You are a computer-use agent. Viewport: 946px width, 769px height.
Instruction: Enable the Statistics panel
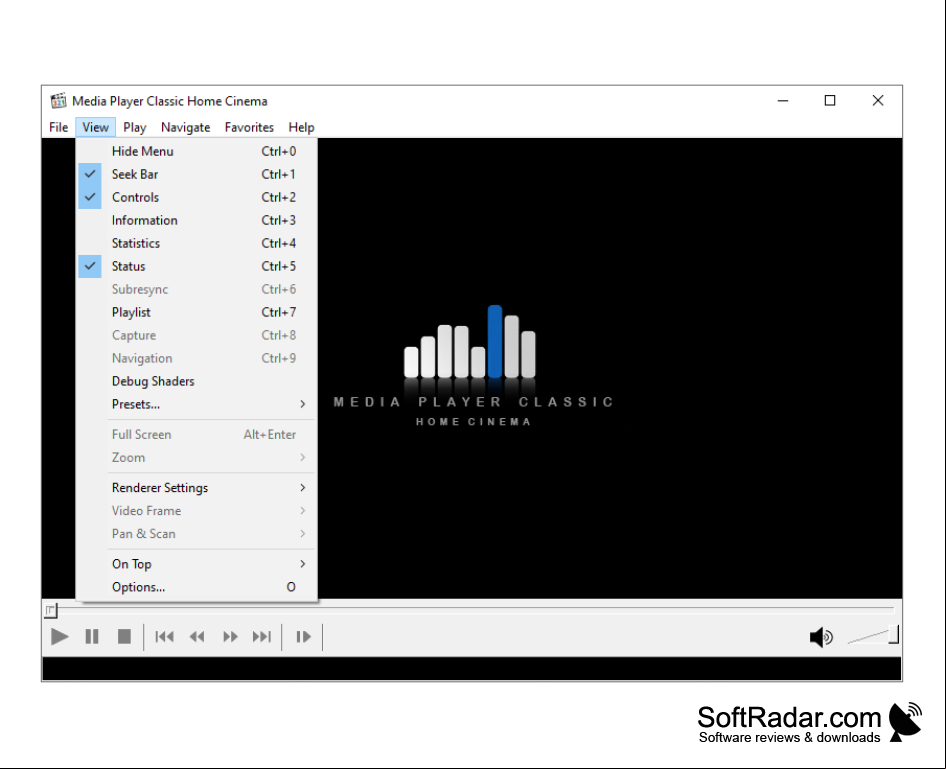tap(197, 243)
